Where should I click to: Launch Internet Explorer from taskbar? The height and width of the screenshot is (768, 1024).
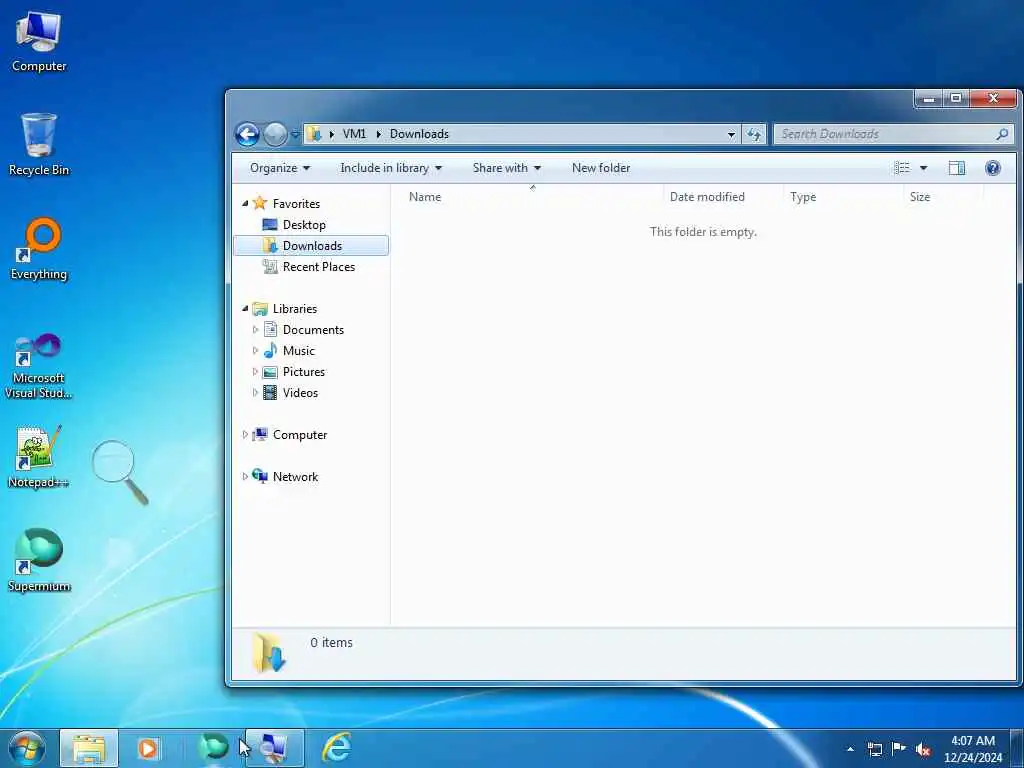337,748
